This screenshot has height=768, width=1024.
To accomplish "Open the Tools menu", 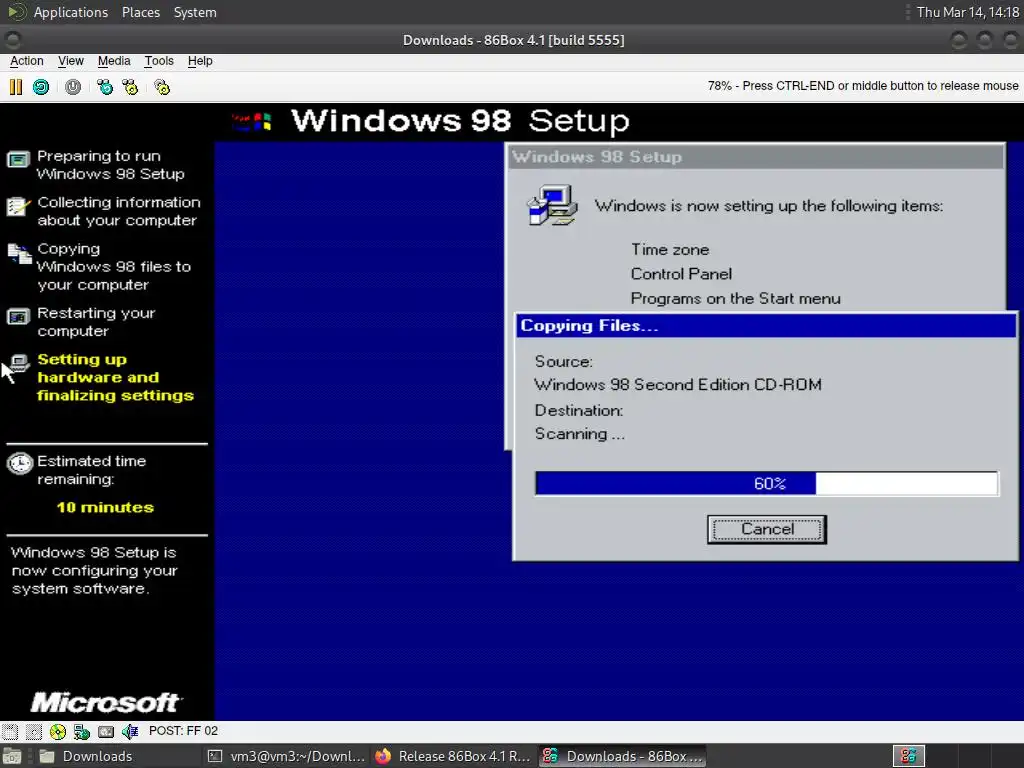I will 159,61.
